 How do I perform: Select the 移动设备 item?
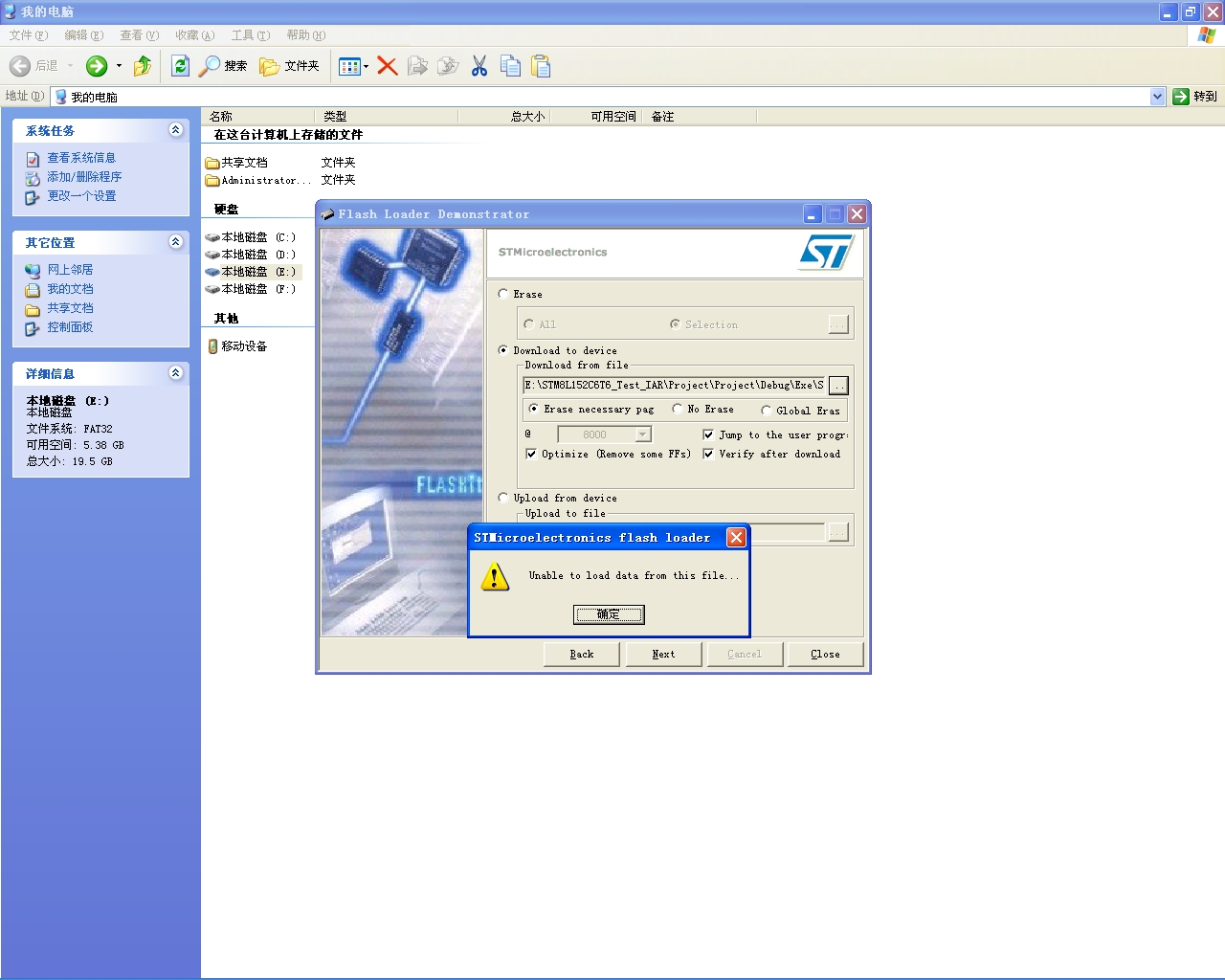[x=237, y=346]
